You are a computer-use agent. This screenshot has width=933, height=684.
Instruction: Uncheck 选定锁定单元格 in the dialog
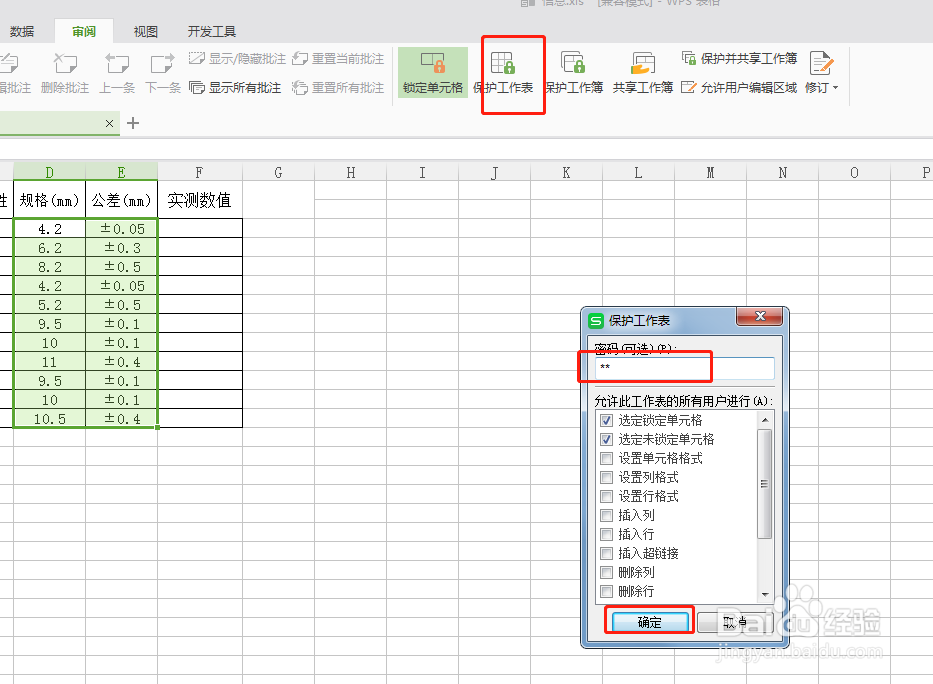pyautogui.click(x=607, y=420)
